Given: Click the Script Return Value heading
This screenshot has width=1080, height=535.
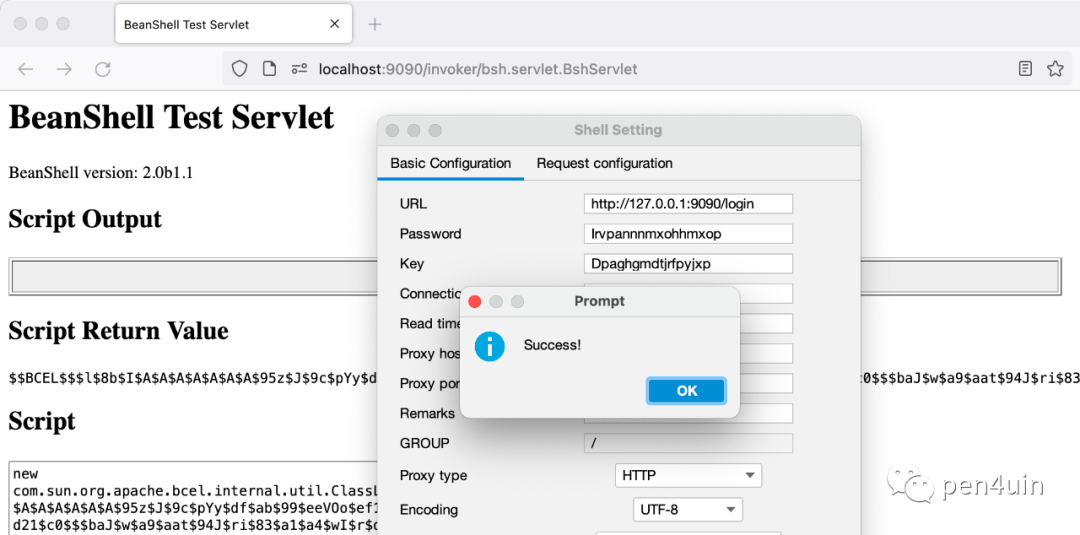Looking at the screenshot, I should 118,331.
